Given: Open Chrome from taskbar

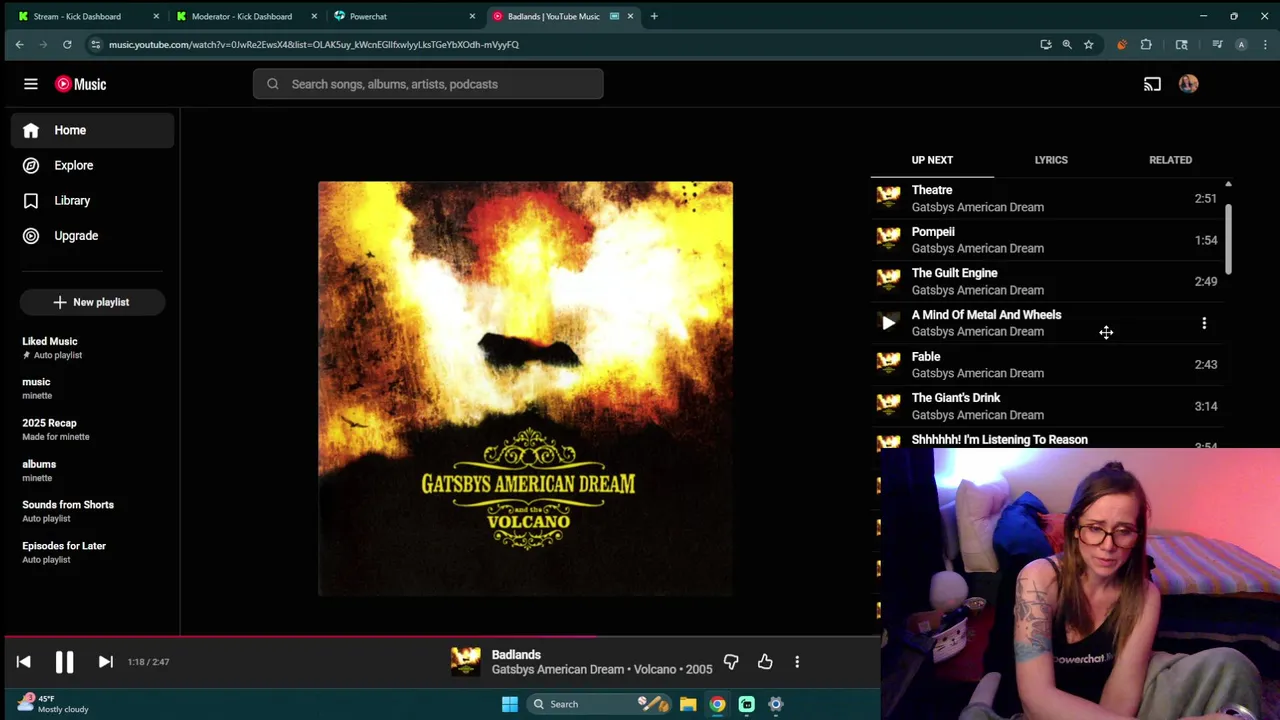Looking at the screenshot, I should click(x=717, y=704).
